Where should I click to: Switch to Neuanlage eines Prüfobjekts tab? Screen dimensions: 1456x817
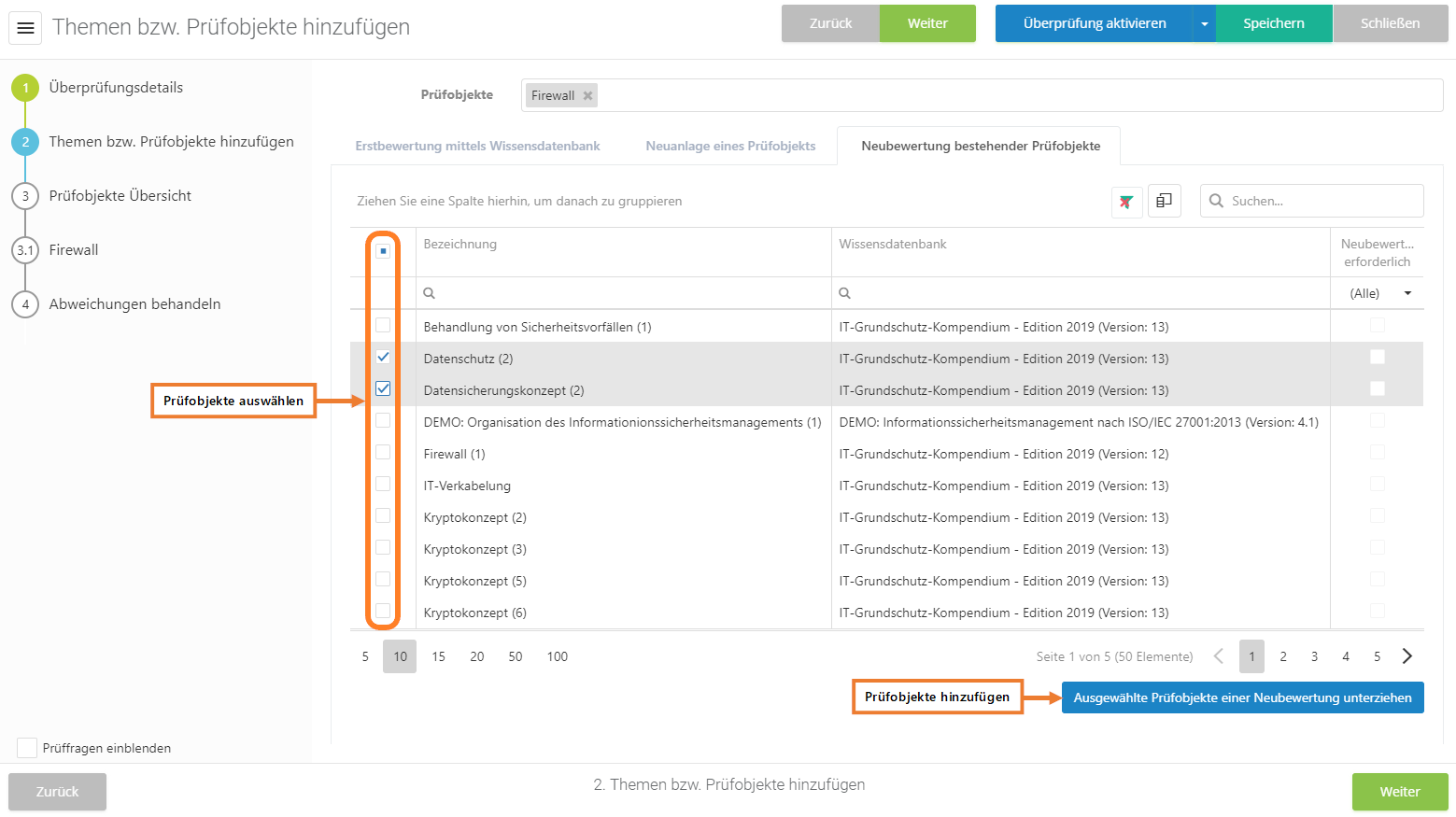730,146
